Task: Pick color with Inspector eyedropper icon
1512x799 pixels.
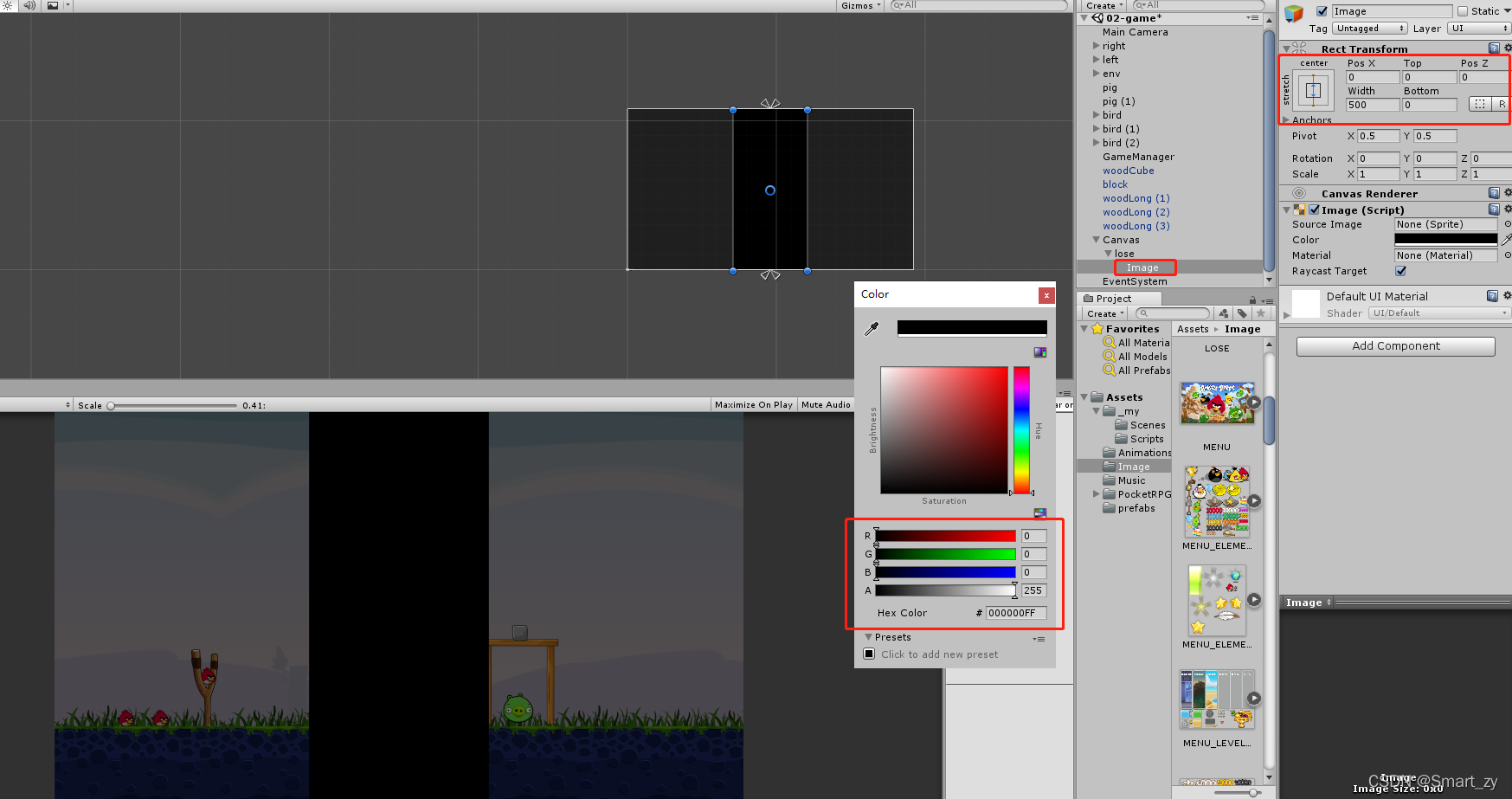Action: tap(1506, 240)
